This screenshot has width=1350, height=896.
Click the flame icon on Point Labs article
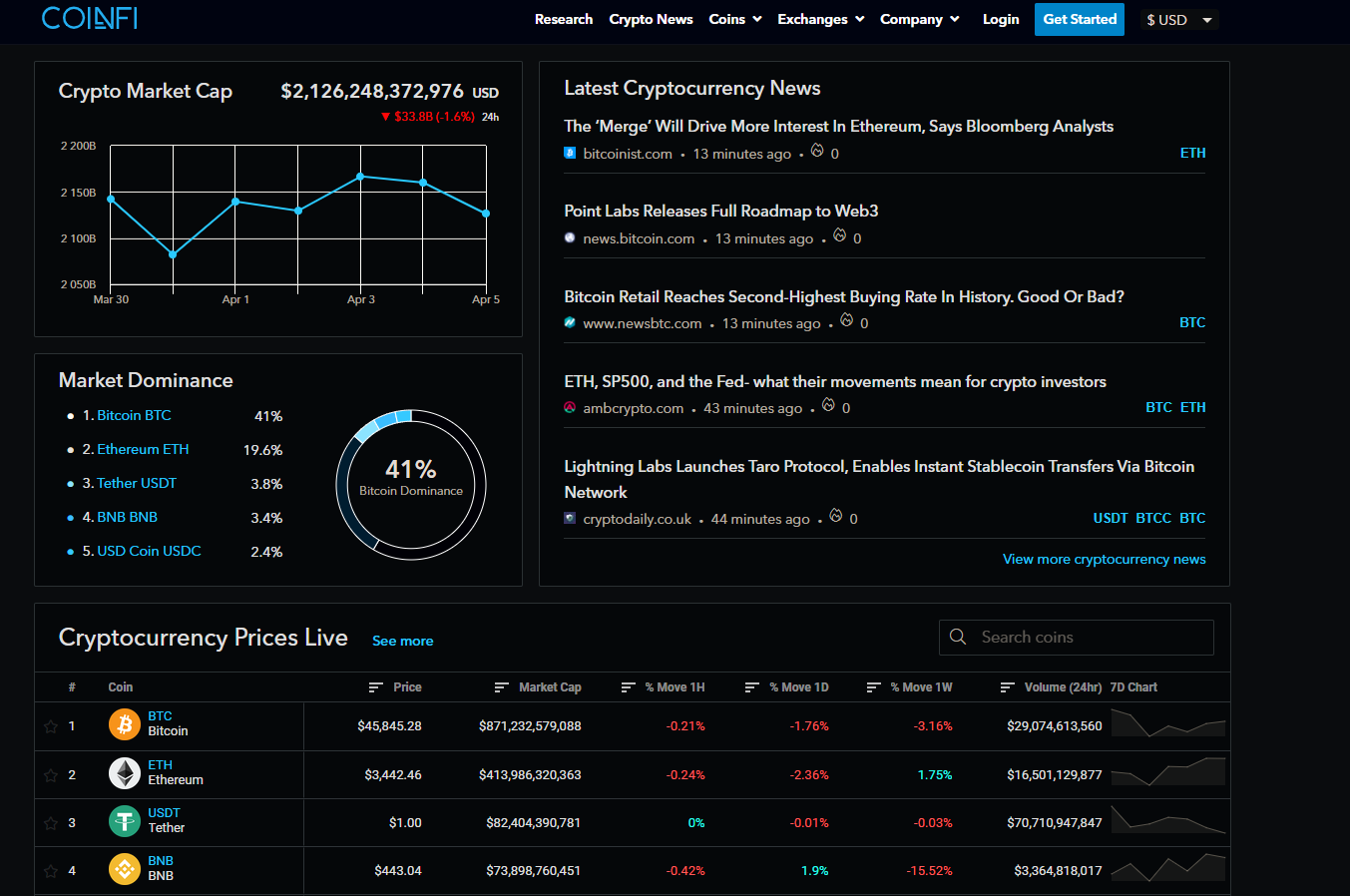point(840,235)
